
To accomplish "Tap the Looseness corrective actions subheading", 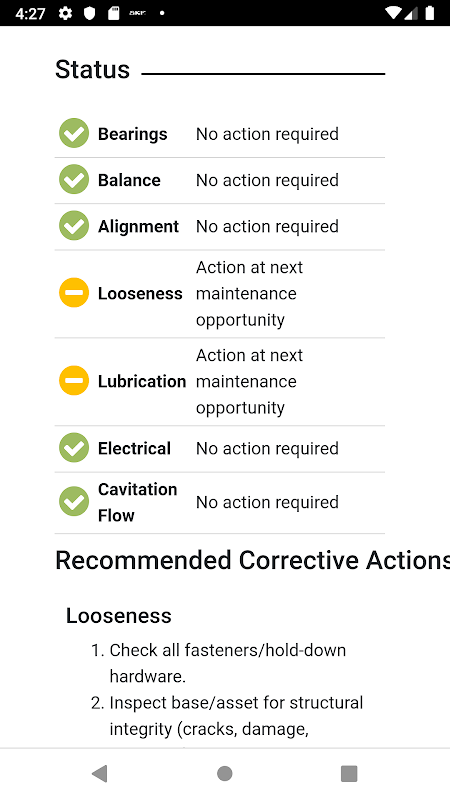I will tap(119, 616).
